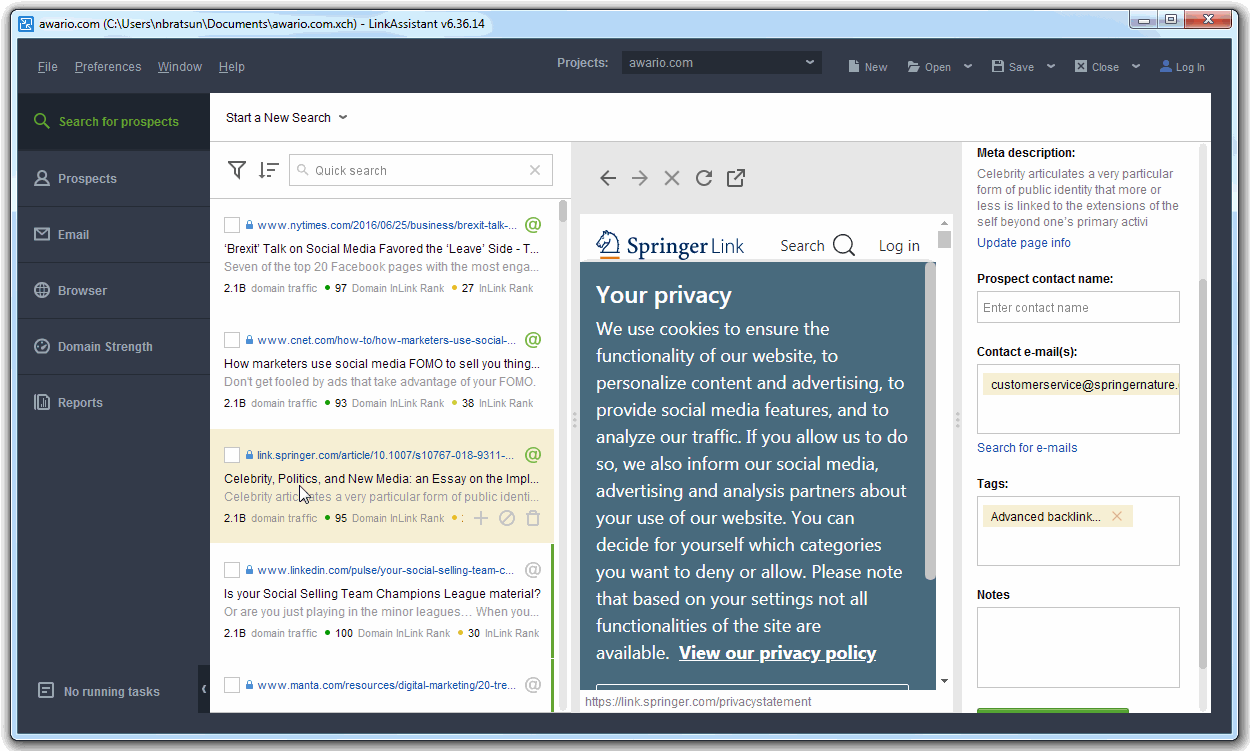Click the Enter contact name field

click(1078, 308)
